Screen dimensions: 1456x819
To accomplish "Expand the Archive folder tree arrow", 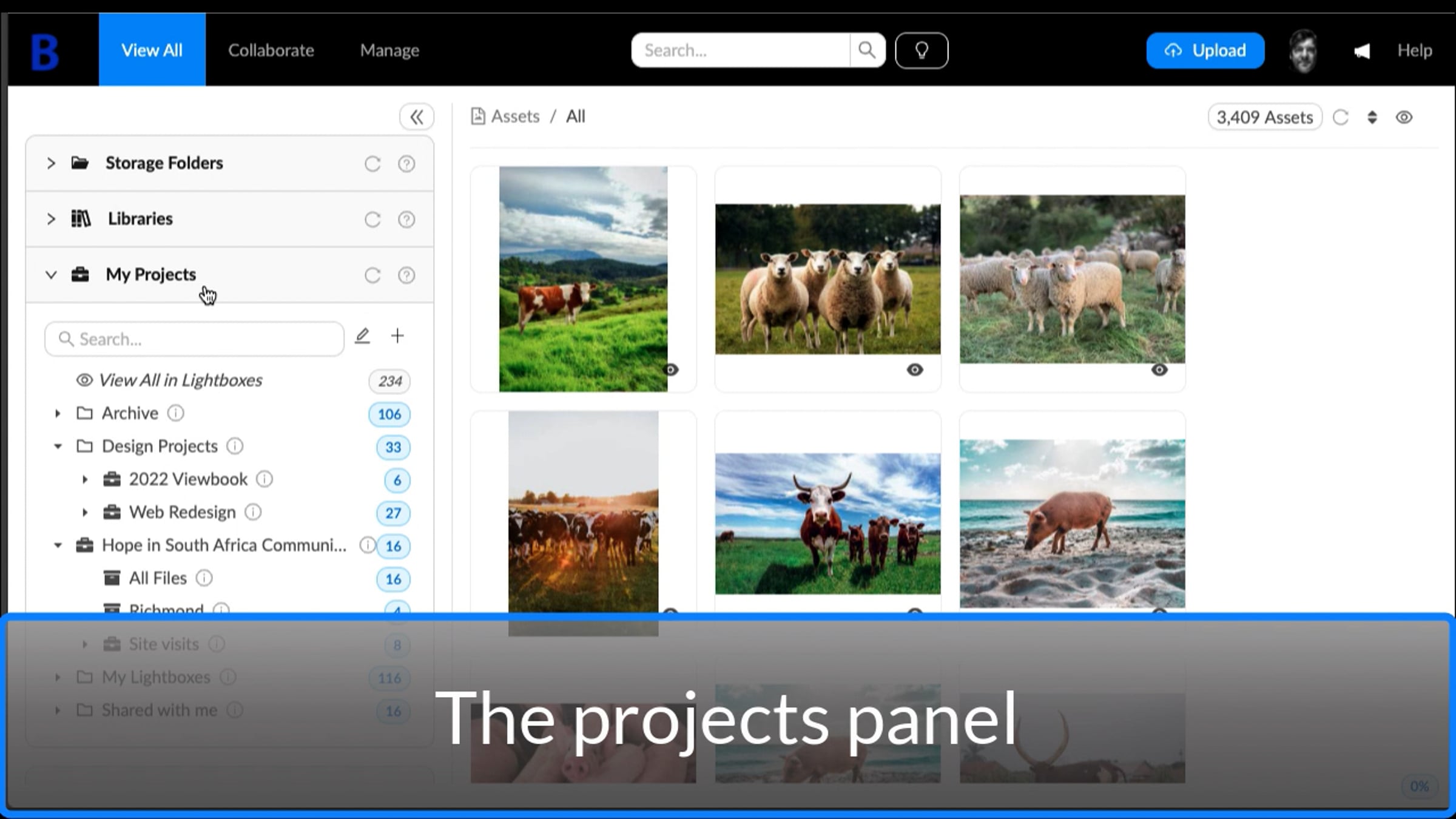I will coord(58,414).
